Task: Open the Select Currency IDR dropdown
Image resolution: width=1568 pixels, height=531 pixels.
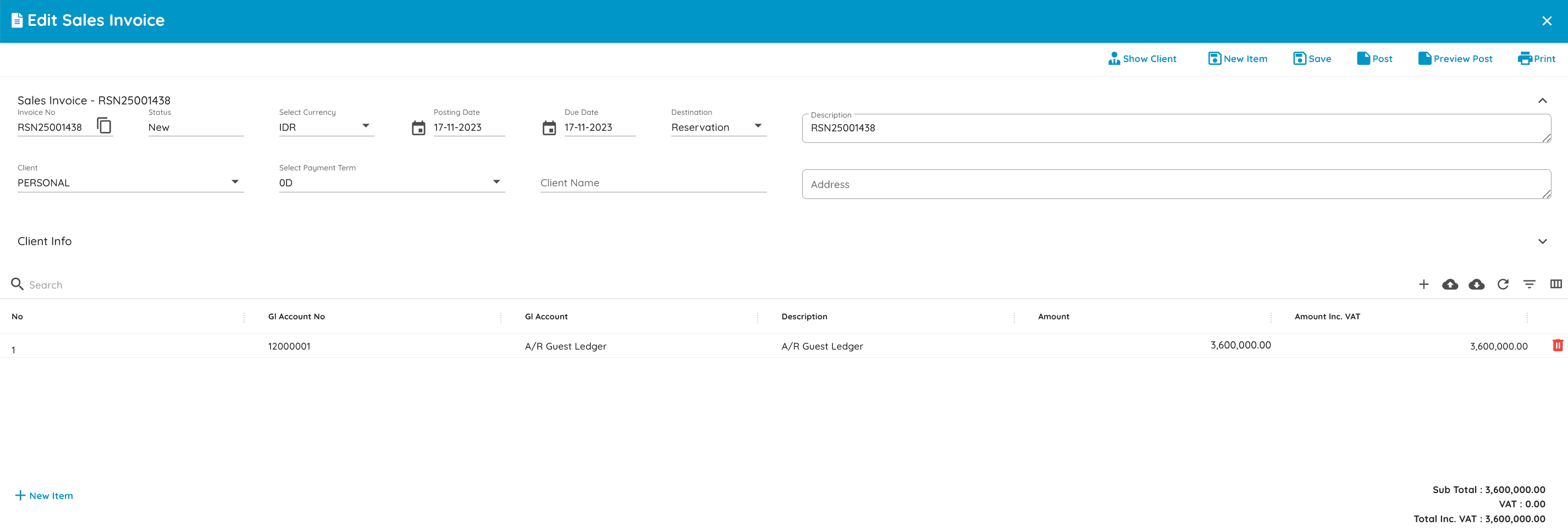Action: click(x=326, y=127)
